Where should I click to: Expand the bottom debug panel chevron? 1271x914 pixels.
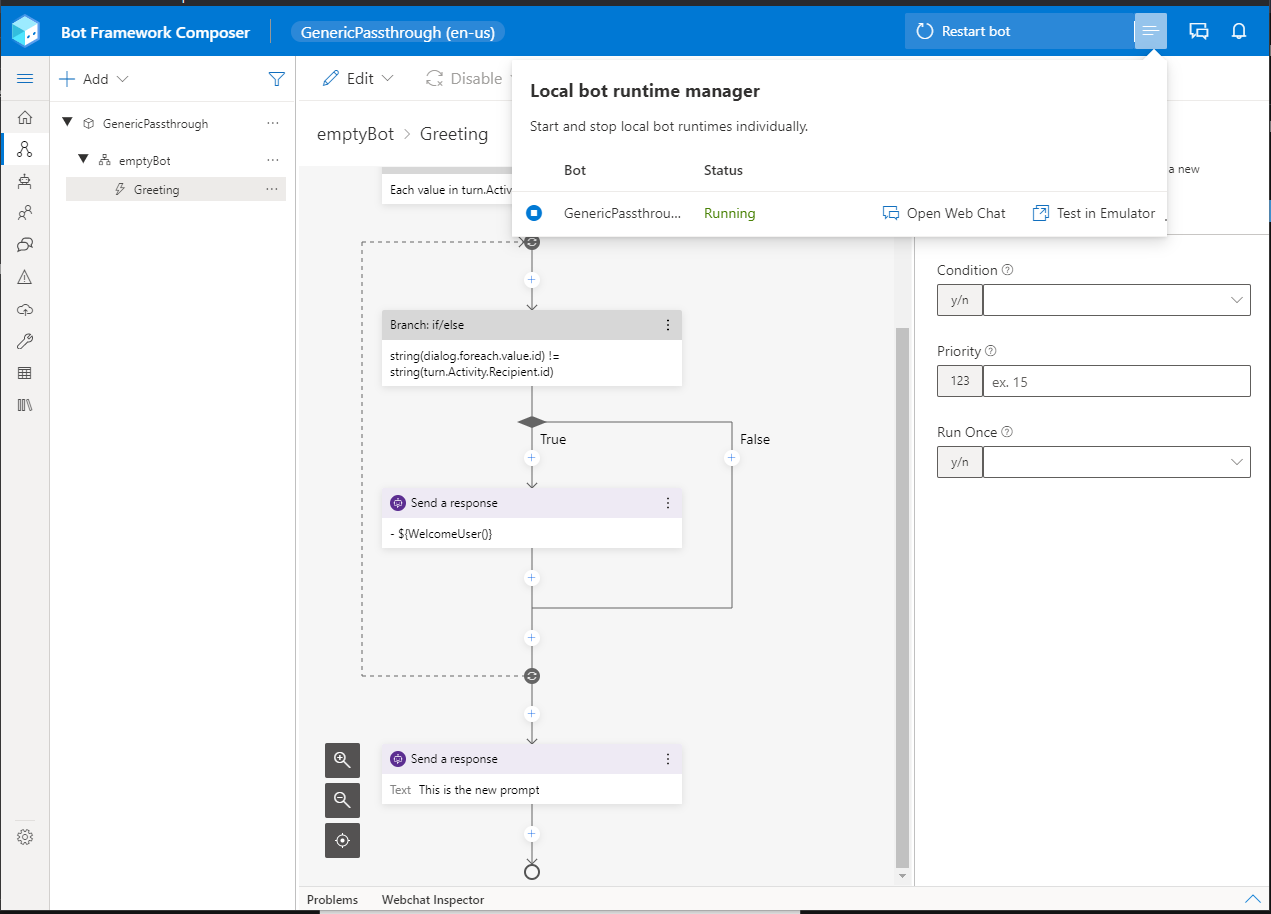click(x=1251, y=899)
